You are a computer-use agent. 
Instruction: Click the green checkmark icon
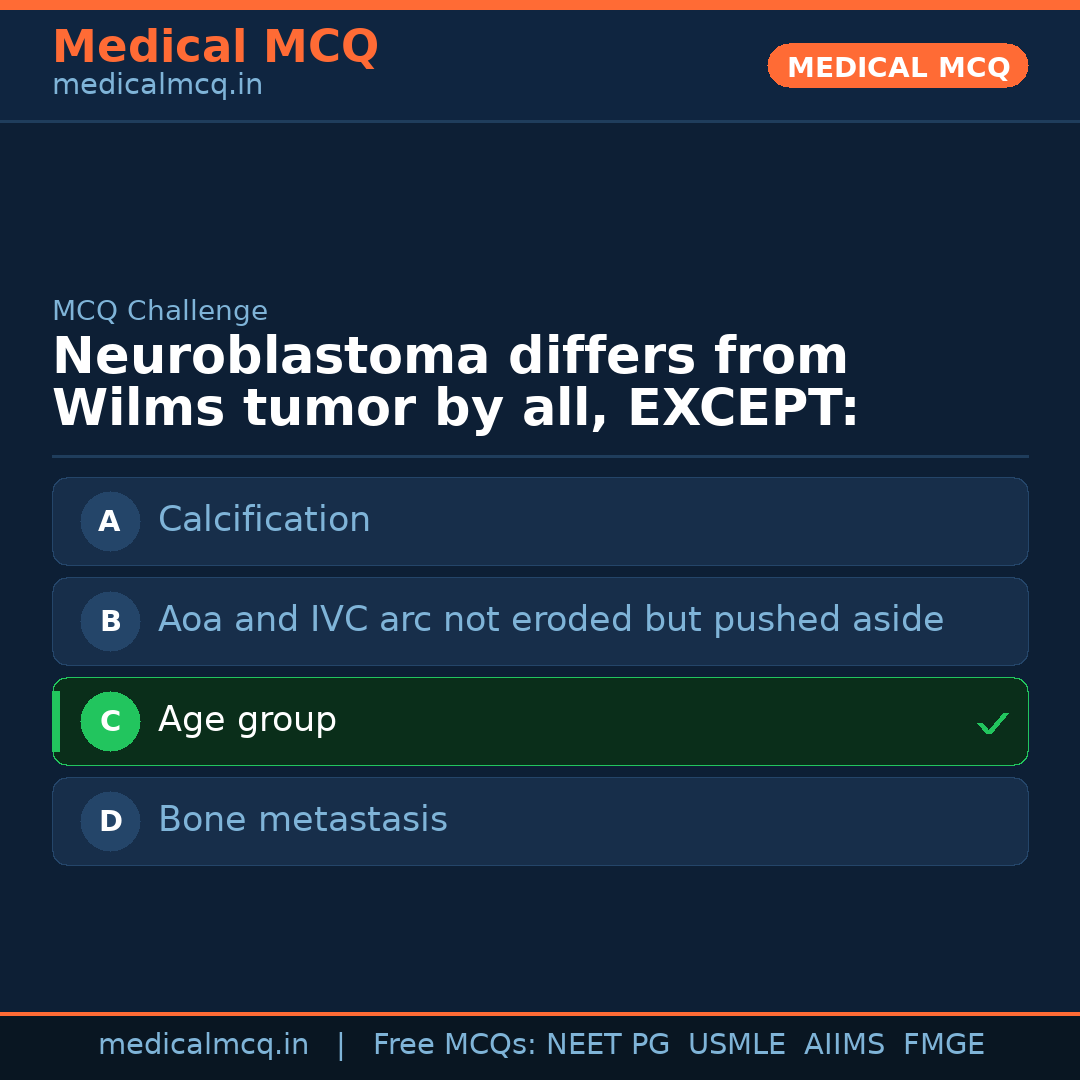[x=992, y=723]
